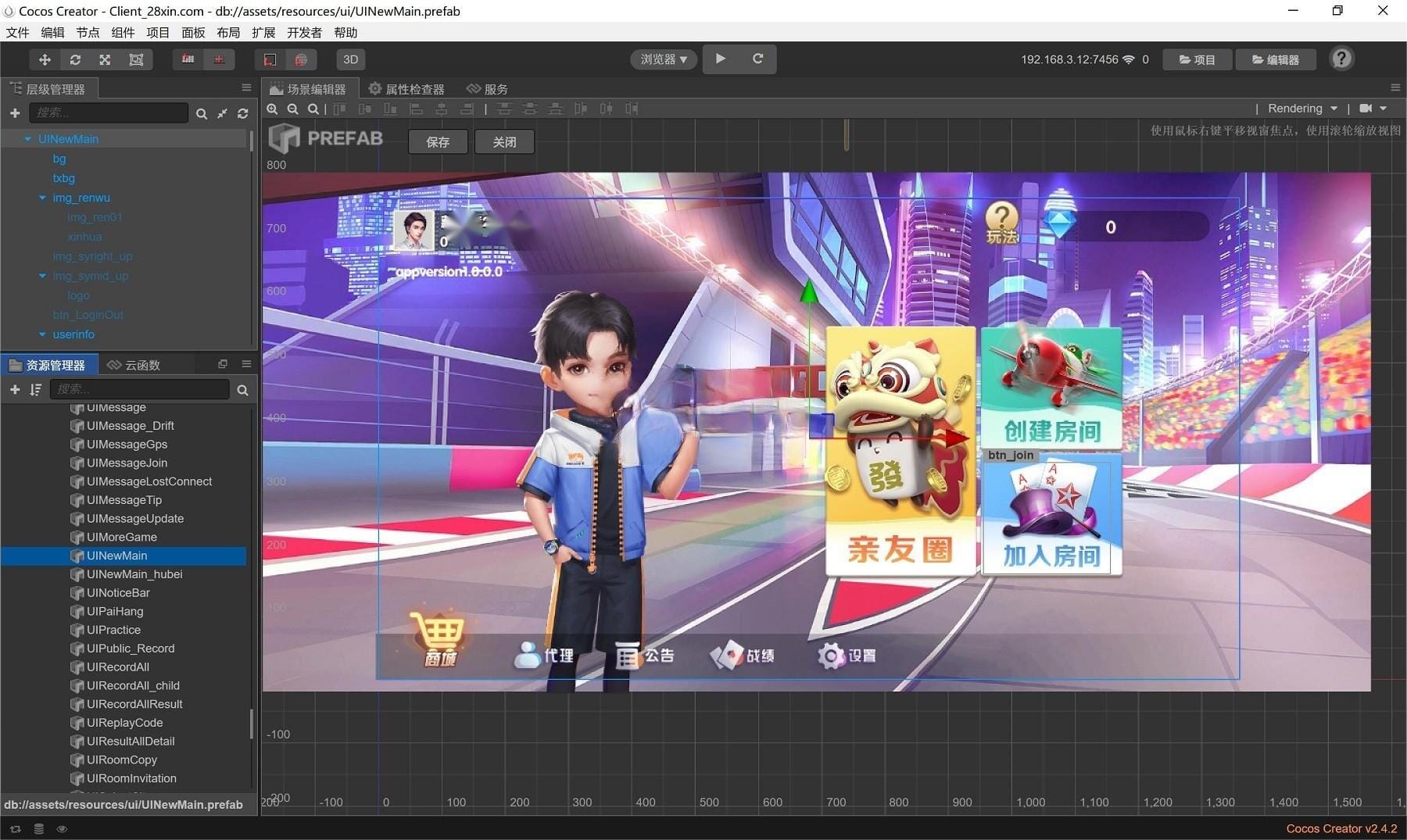Open the editor folder button 编辑器

pyautogui.click(x=1276, y=59)
